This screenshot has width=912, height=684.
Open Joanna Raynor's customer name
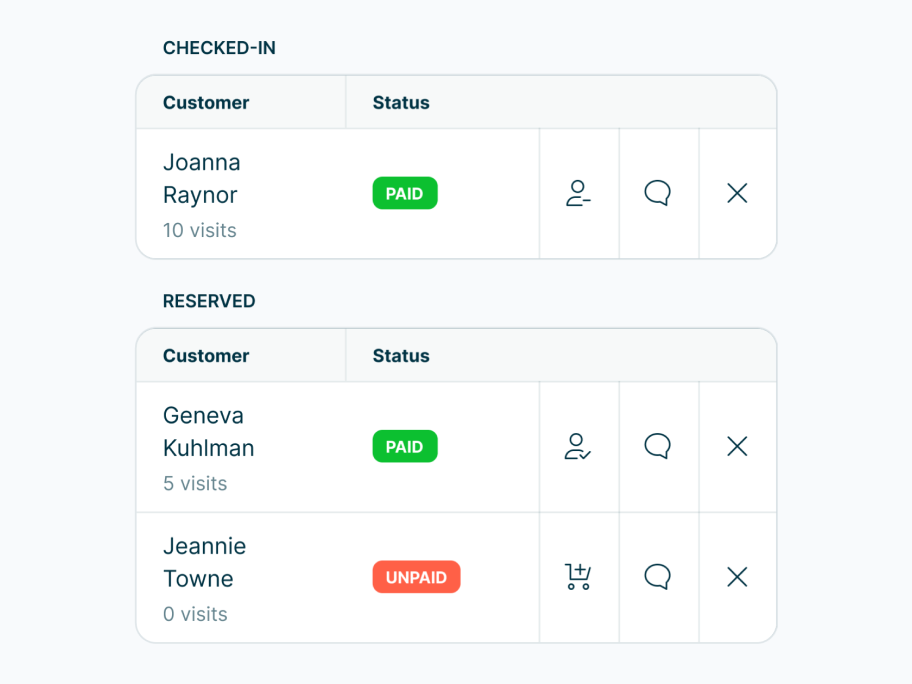pos(202,178)
